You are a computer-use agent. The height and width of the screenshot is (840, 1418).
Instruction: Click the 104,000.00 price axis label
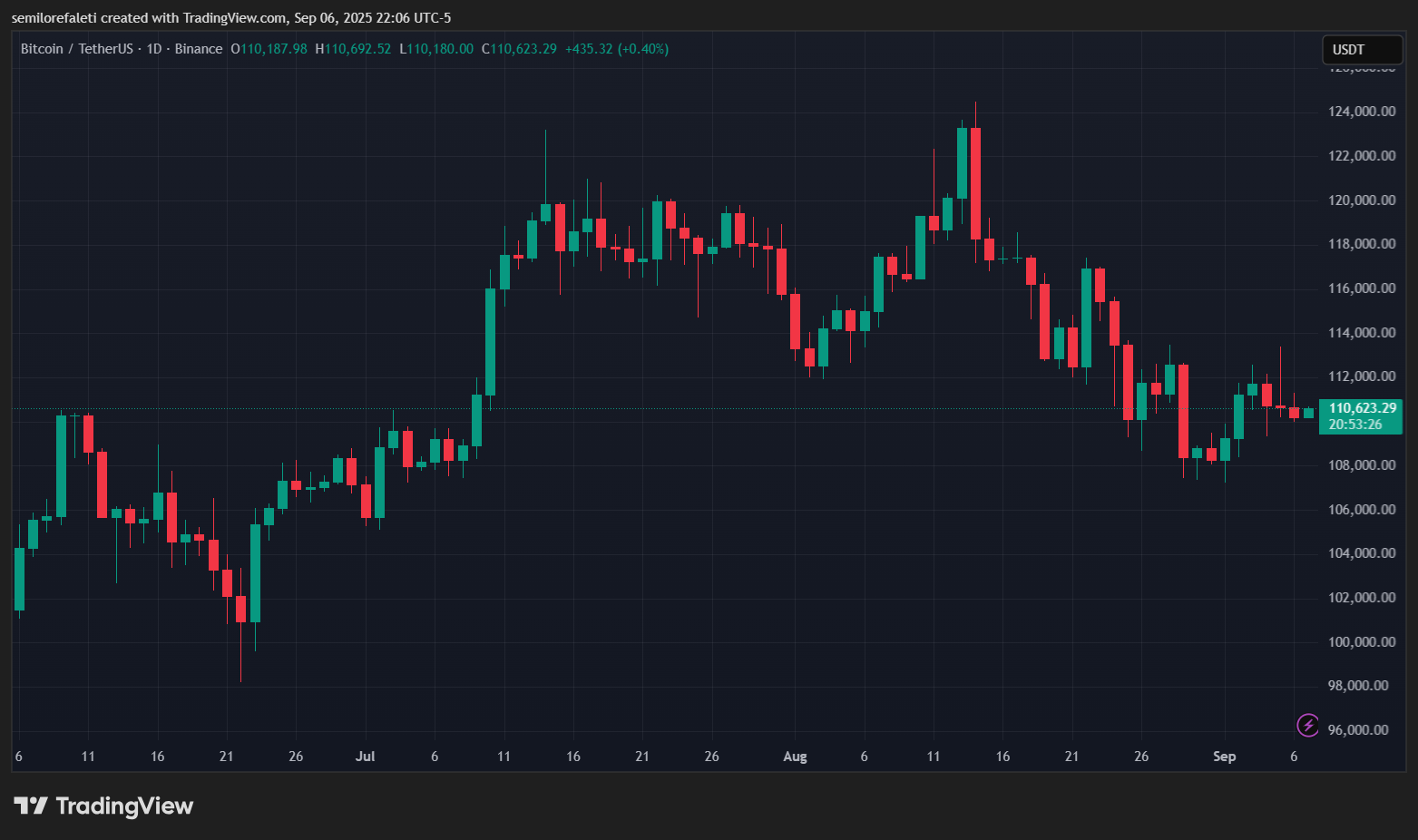point(1362,553)
